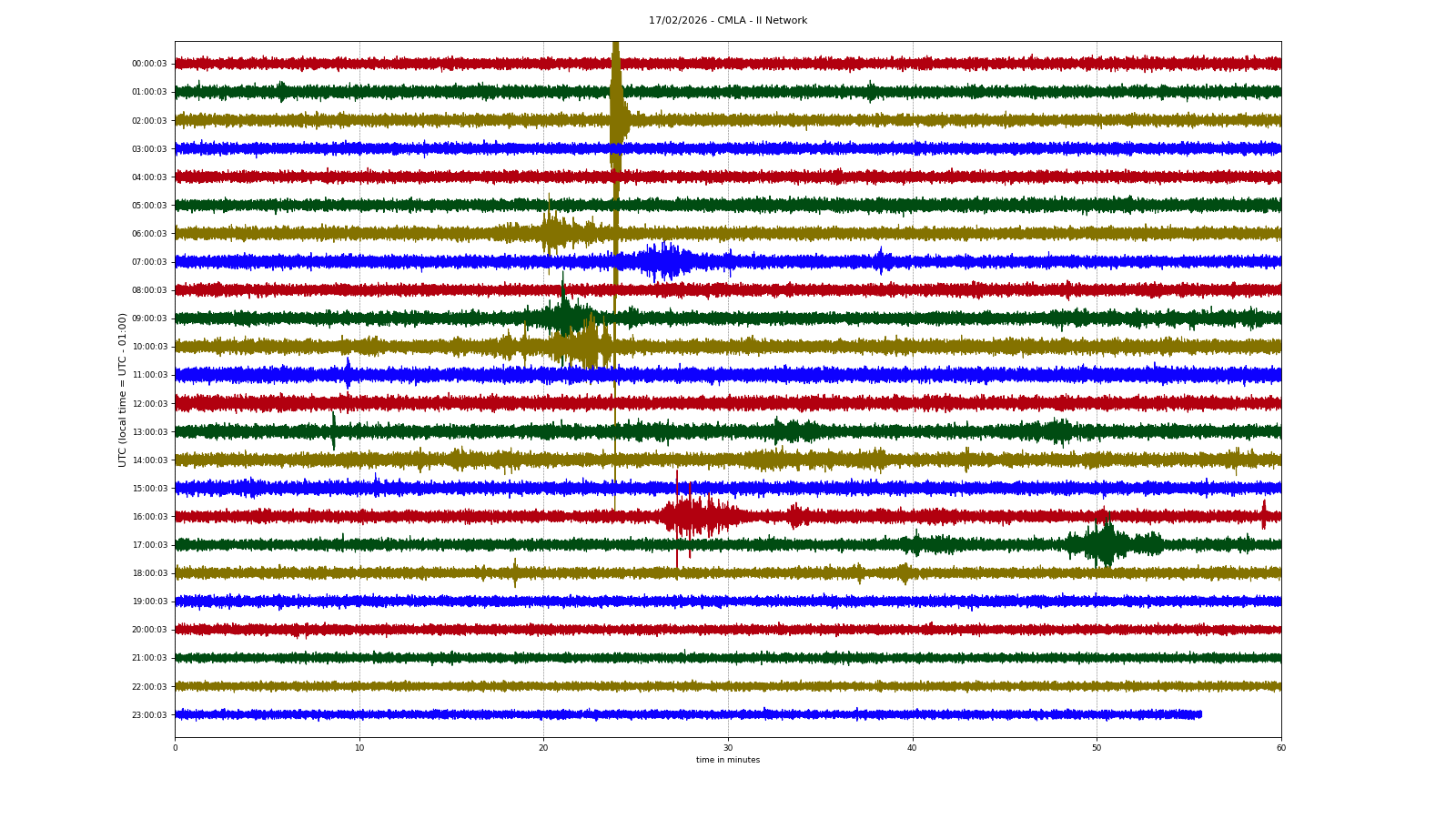Viewport: 1456px width, 819px height.
Task: Select the 02:00:03 row time label
Action: [x=149, y=121]
